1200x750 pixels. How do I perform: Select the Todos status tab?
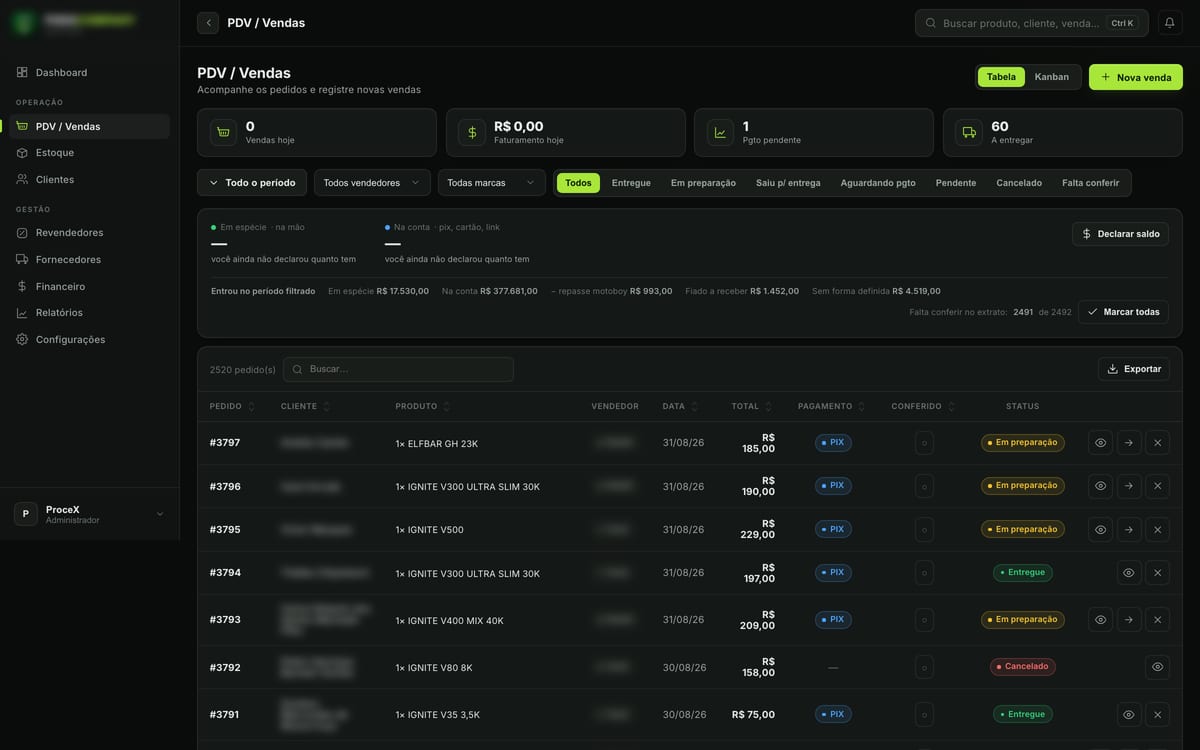click(578, 183)
